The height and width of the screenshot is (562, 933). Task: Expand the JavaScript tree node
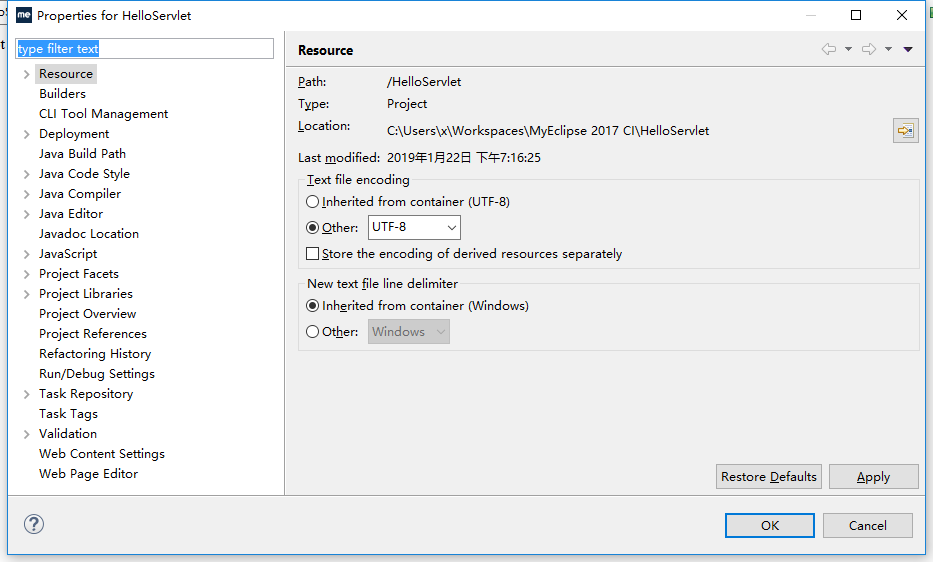click(x=26, y=254)
